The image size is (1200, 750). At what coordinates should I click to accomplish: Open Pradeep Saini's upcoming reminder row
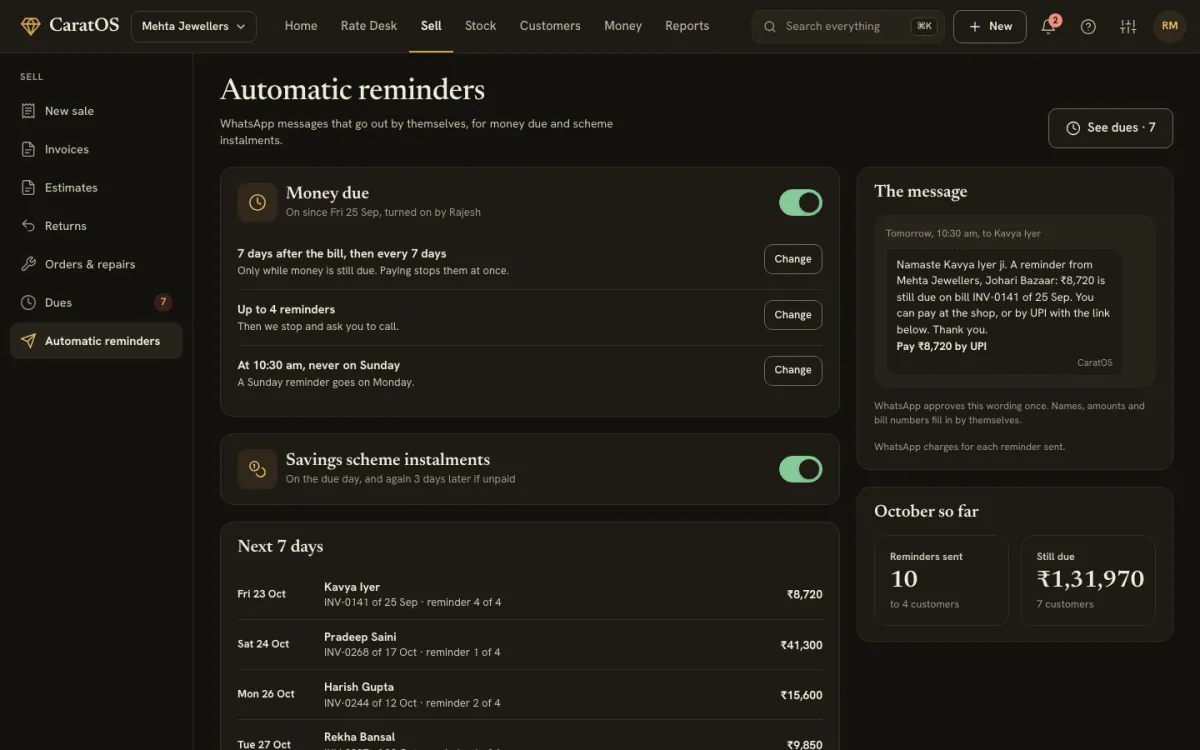pyautogui.click(x=530, y=644)
